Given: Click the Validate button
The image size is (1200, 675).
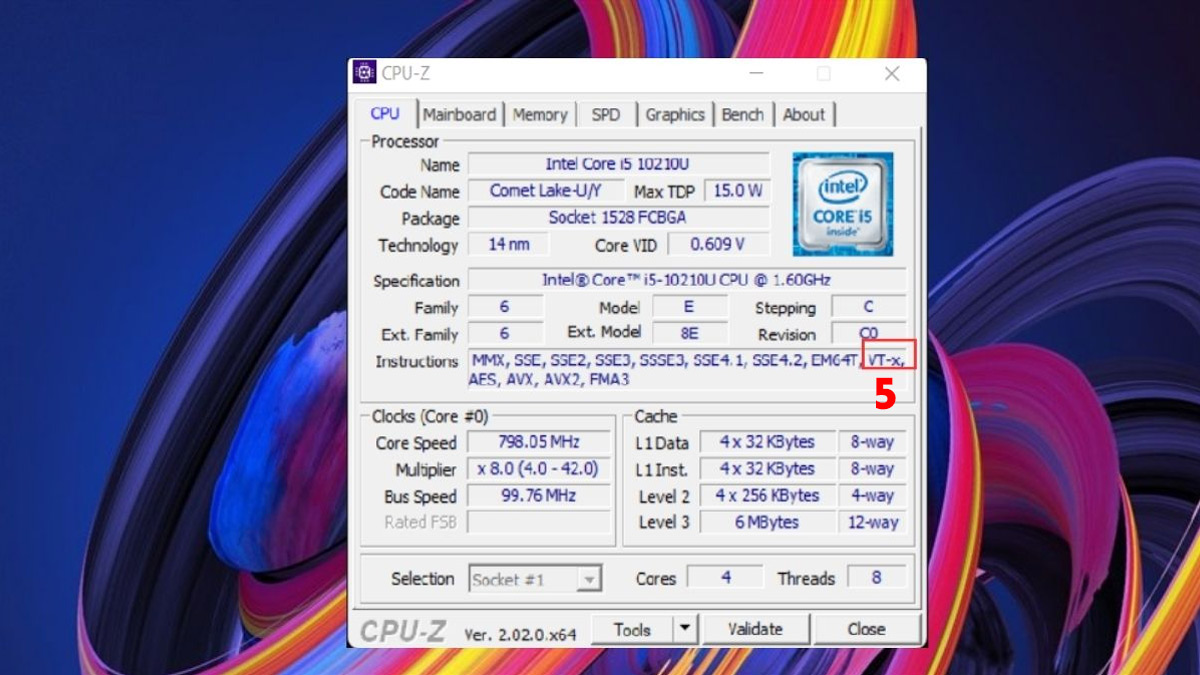Looking at the screenshot, I should pyautogui.click(x=755, y=629).
